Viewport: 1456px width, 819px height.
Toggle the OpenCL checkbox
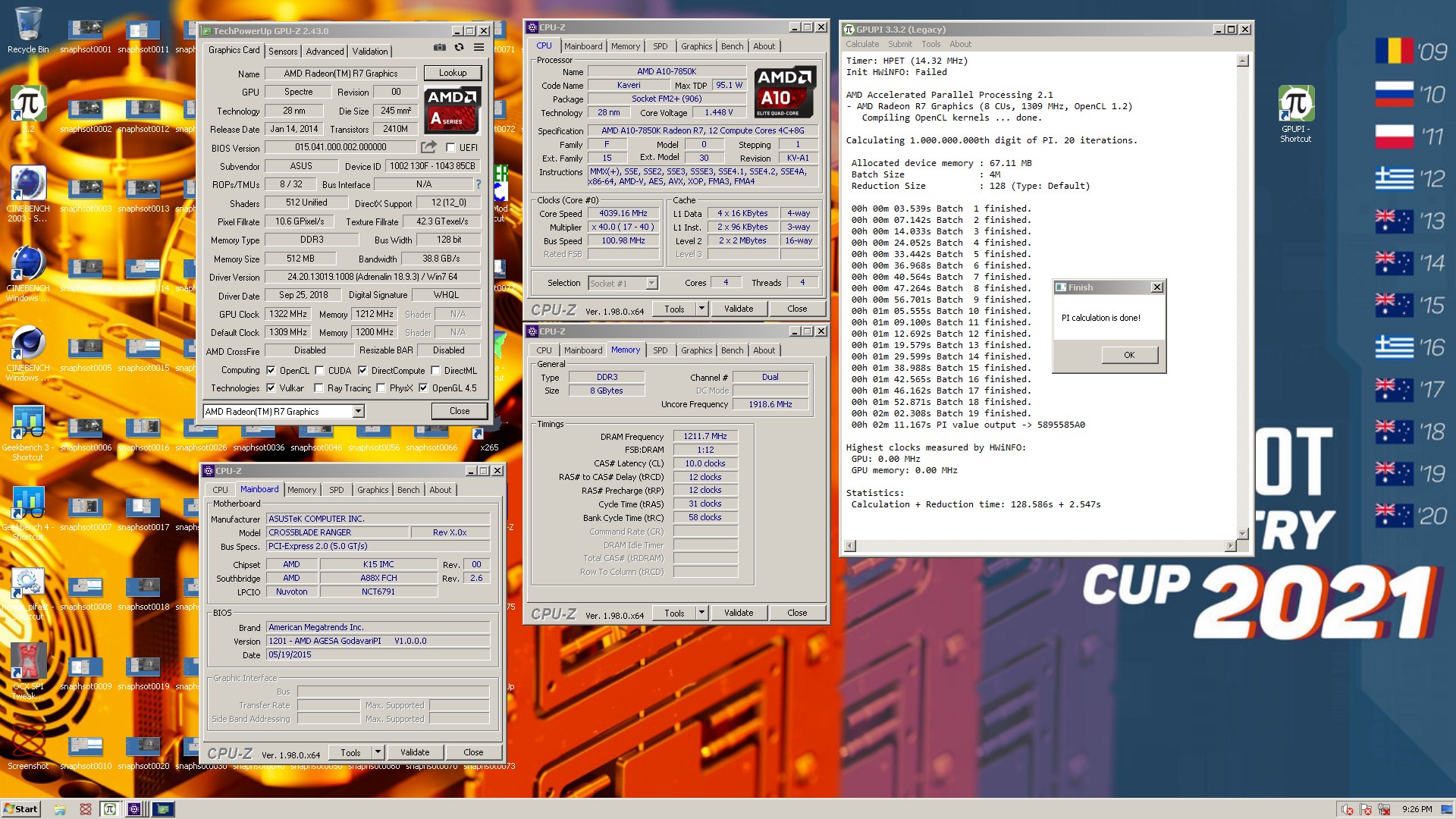[x=271, y=370]
